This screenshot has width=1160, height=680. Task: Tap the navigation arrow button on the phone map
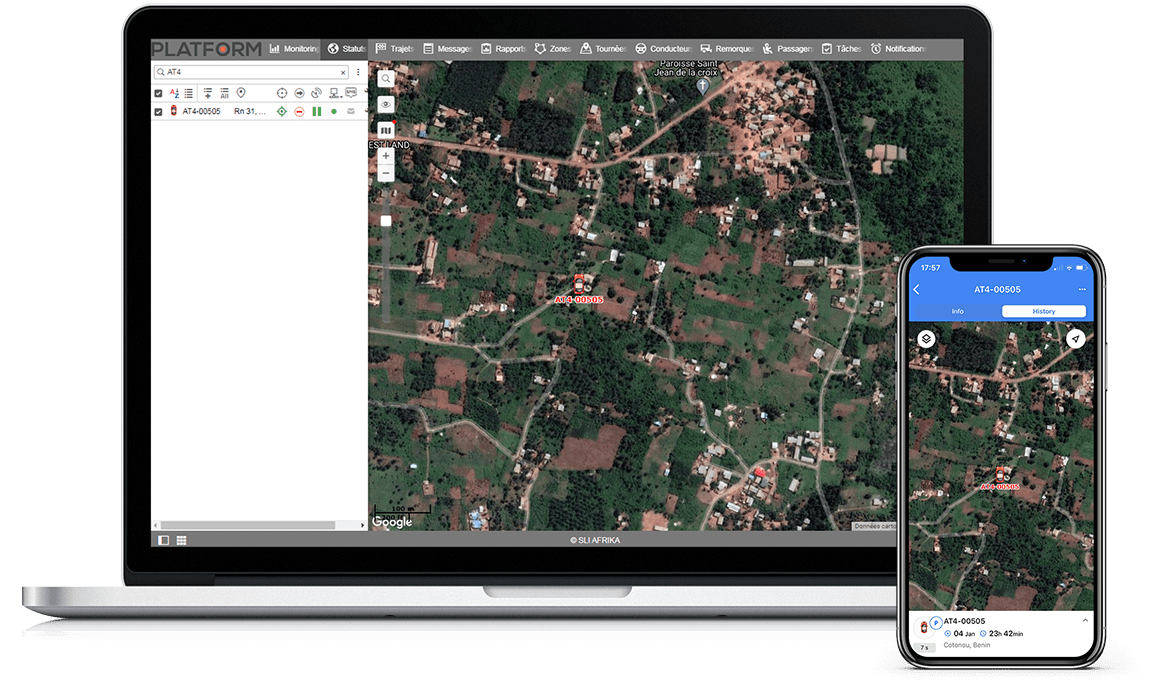[1076, 339]
